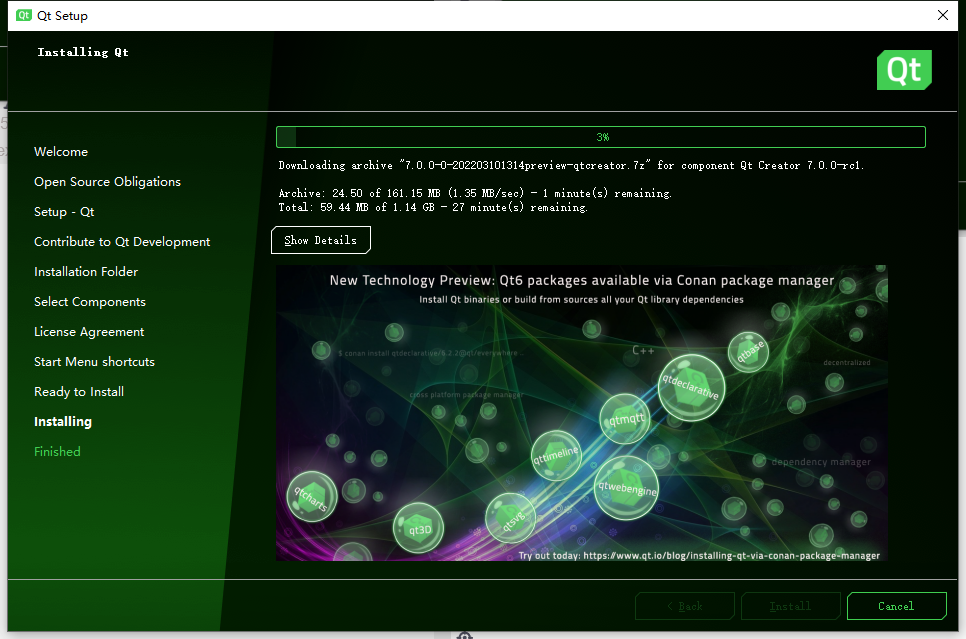
Task: Click the qtcharts package bubble
Action: [311, 495]
